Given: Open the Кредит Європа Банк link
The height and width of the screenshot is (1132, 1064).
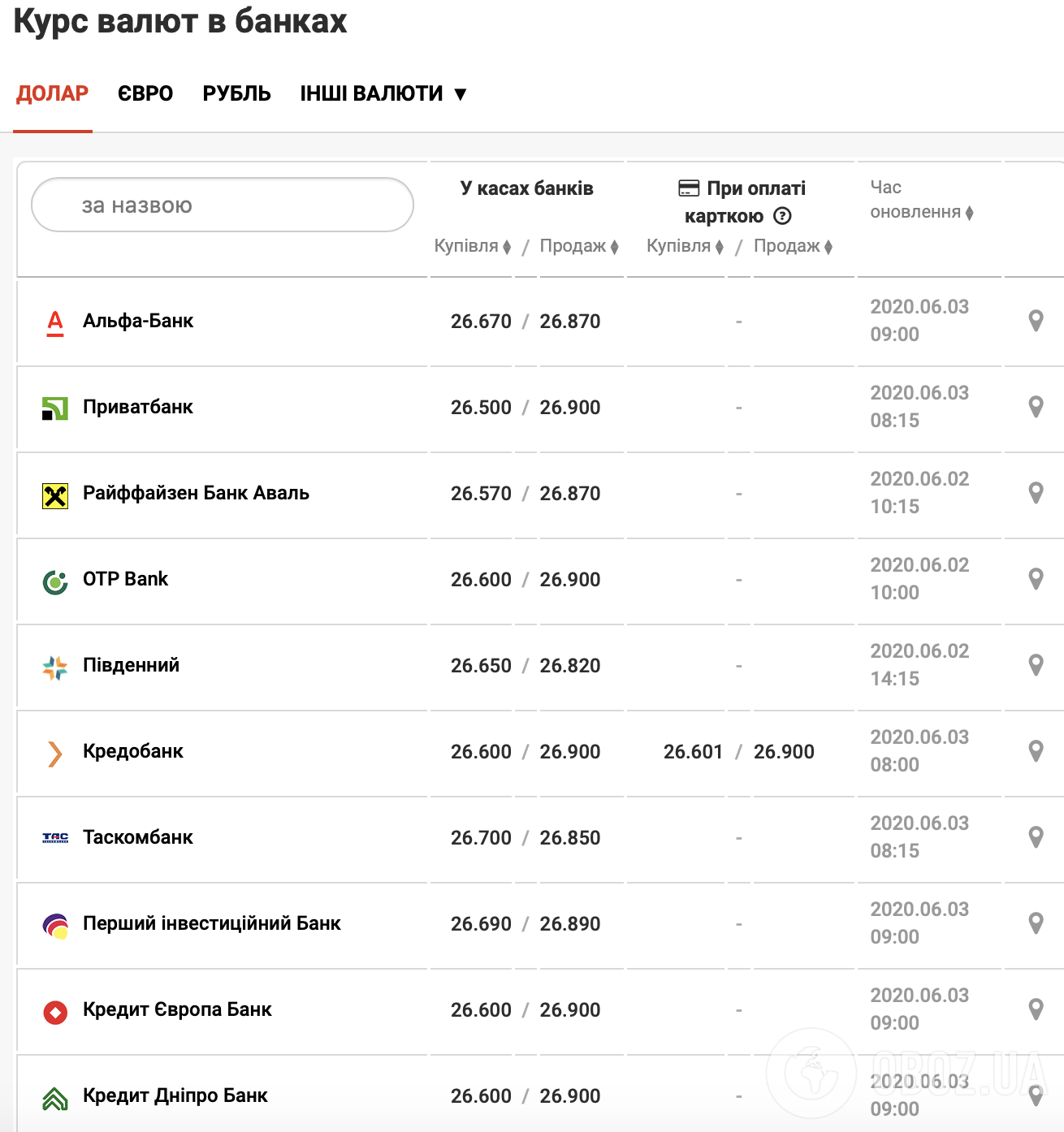Looking at the screenshot, I should point(177,1009).
